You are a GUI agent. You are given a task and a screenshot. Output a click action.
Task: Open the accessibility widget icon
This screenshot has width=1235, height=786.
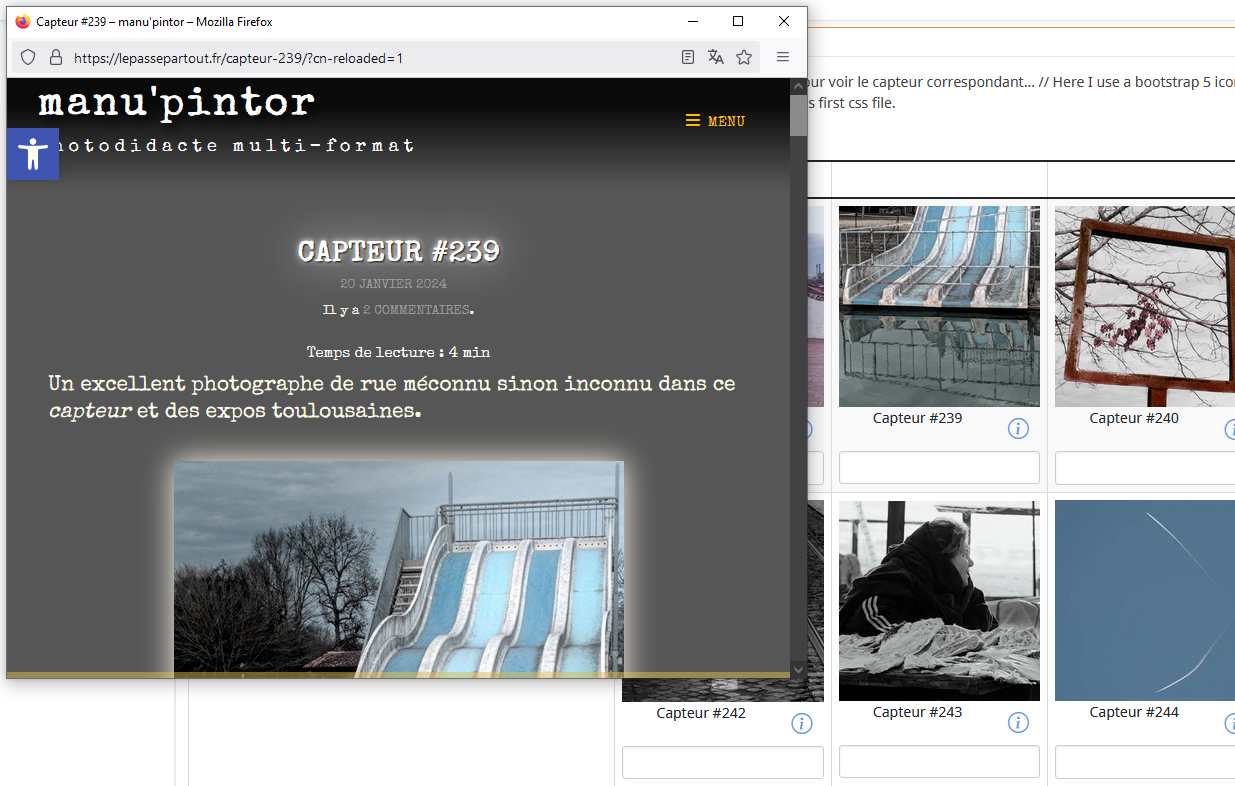(33, 154)
